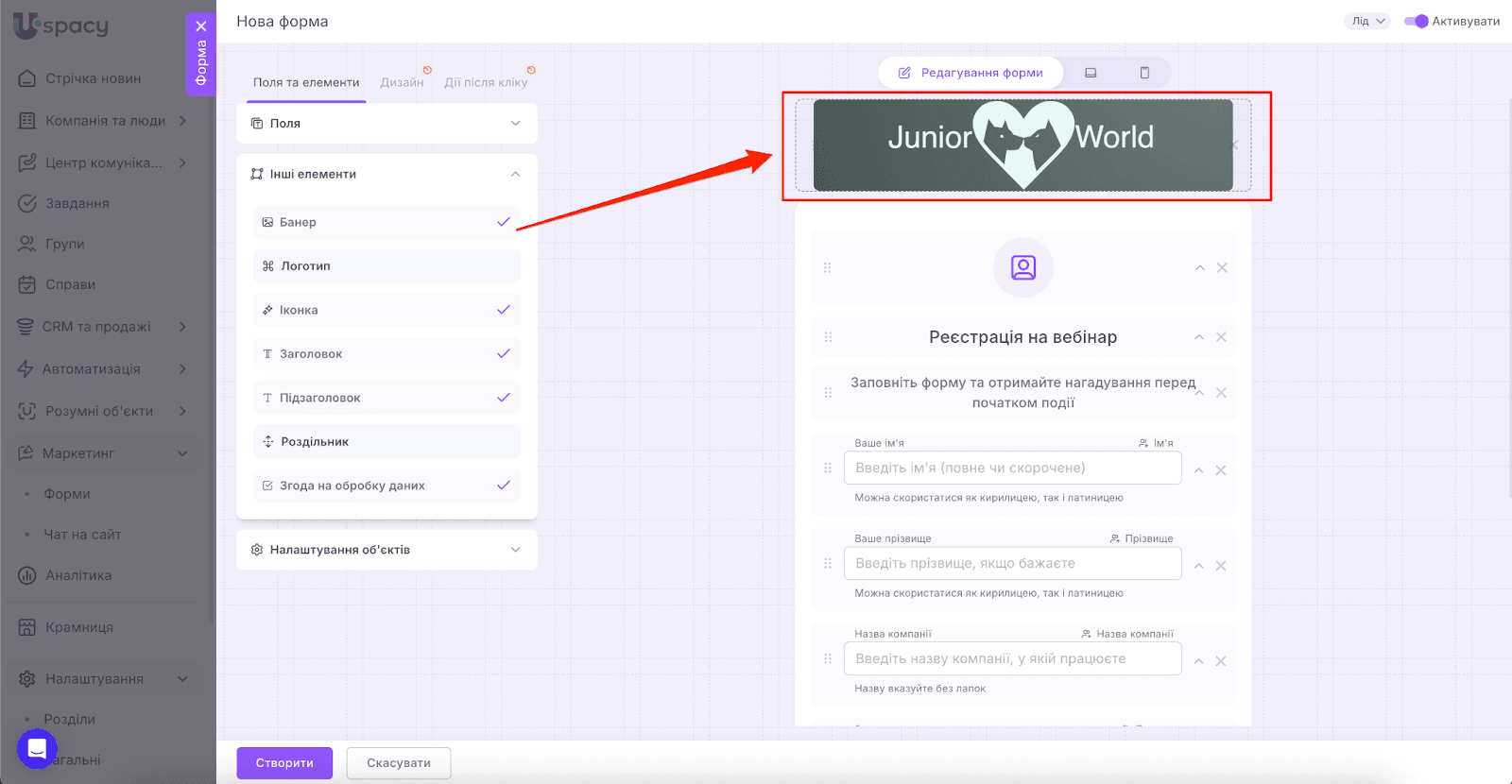This screenshot has height=784, width=1512.
Task: Click the Справи calendar icon
Action: pos(27,284)
